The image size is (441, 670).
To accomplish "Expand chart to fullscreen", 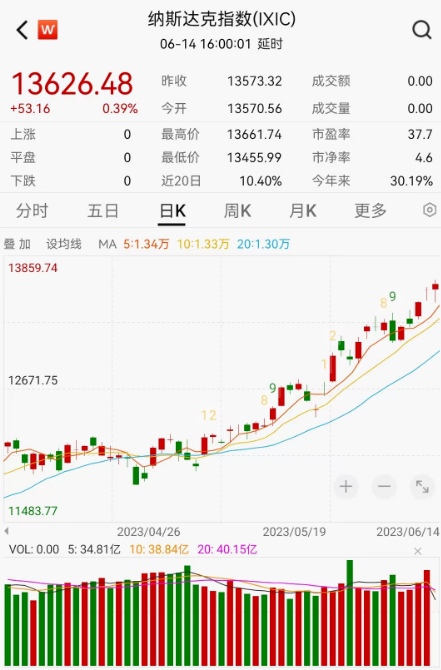I will [422, 486].
